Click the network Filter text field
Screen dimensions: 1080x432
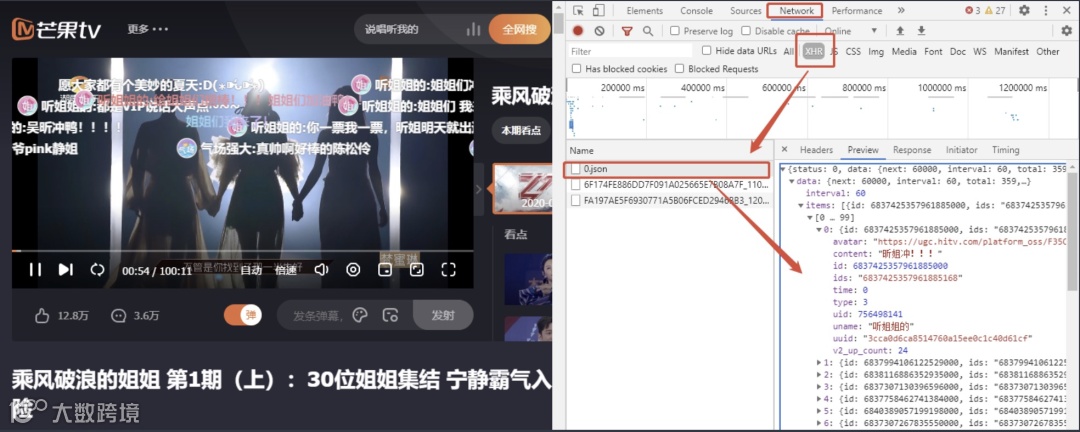point(631,51)
